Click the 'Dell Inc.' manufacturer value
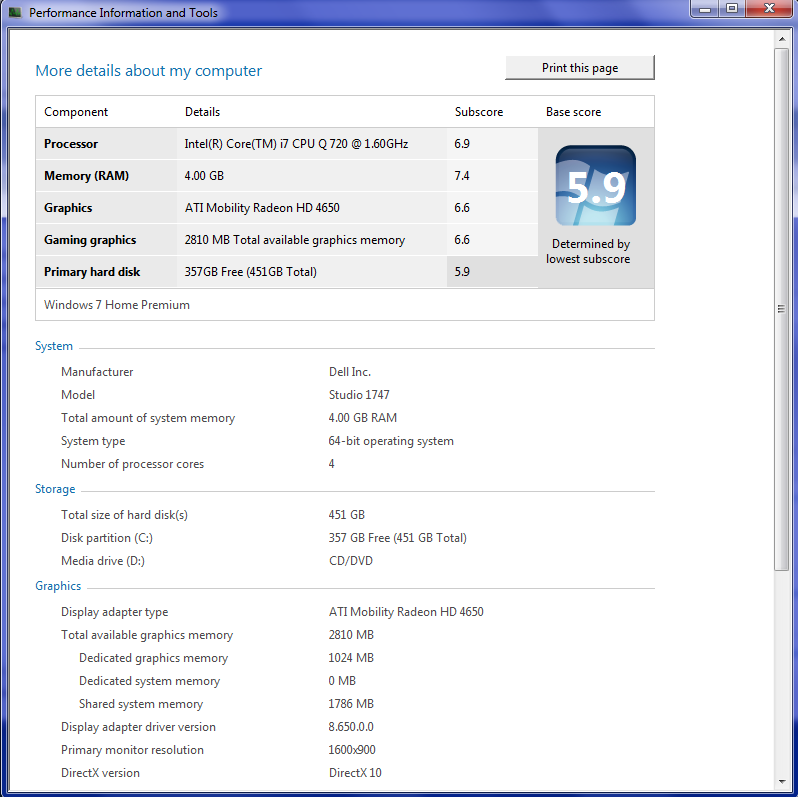This screenshot has height=797, width=798. (x=350, y=372)
